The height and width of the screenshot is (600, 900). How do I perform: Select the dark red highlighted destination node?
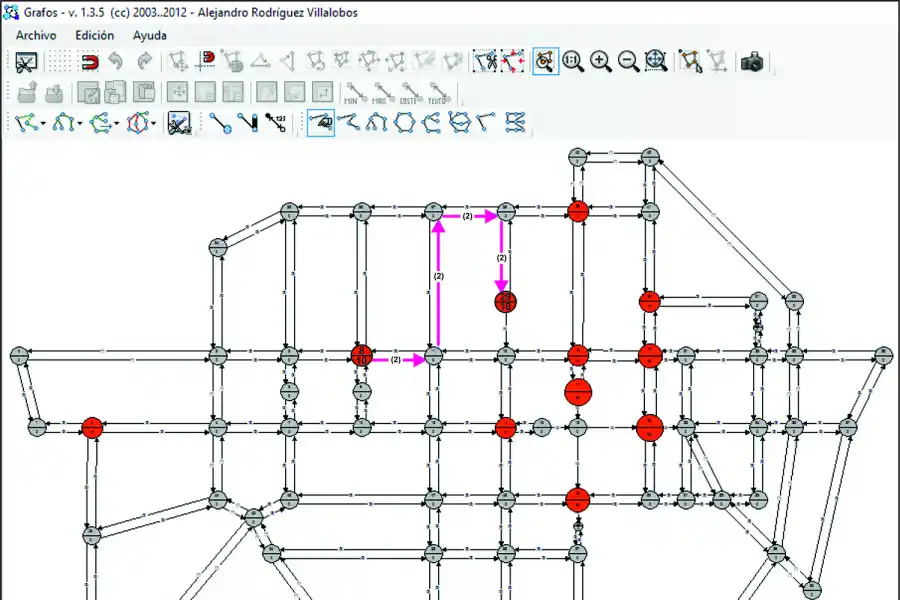pos(506,301)
